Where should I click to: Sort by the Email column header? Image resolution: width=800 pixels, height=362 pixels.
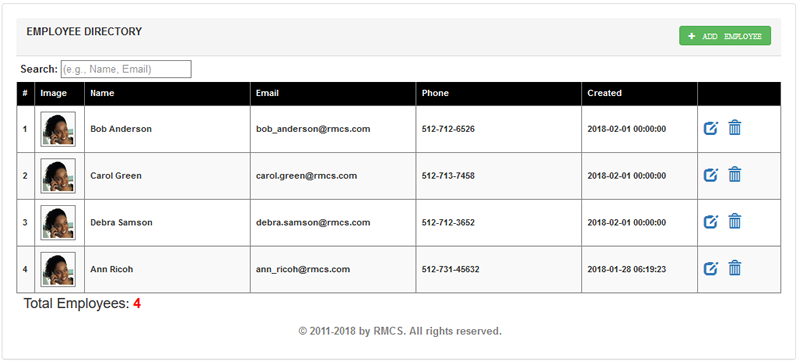pos(267,93)
